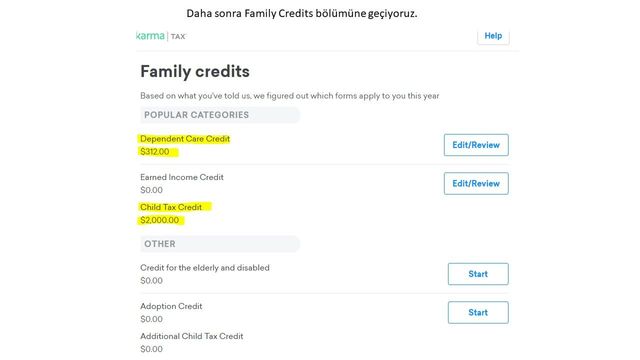
Task: Click the $2,000.00 child credit amount
Action: [160, 220]
